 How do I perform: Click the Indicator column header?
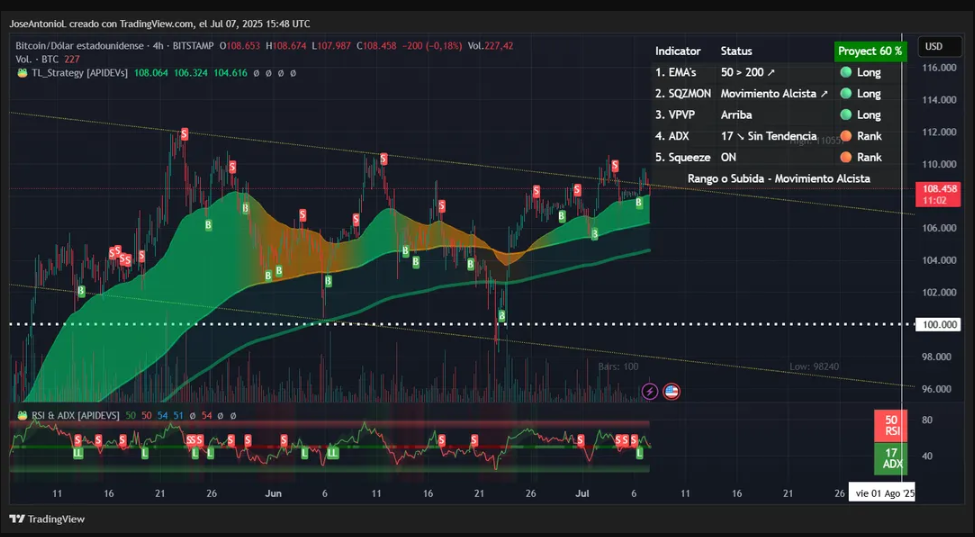click(x=678, y=51)
